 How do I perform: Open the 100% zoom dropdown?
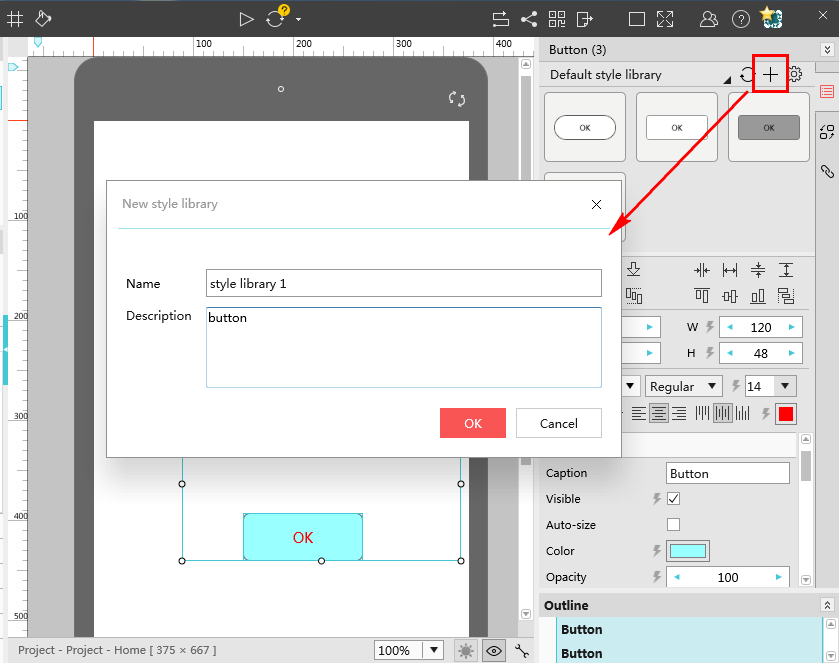coord(434,650)
